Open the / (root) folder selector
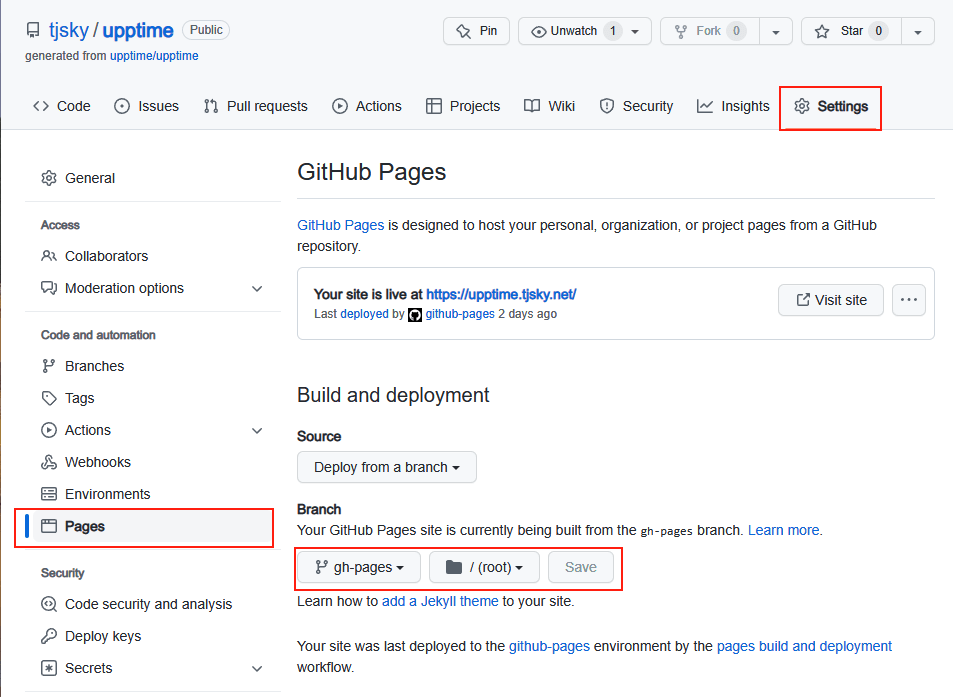The image size is (953, 697). pyautogui.click(x=484, y=568)
